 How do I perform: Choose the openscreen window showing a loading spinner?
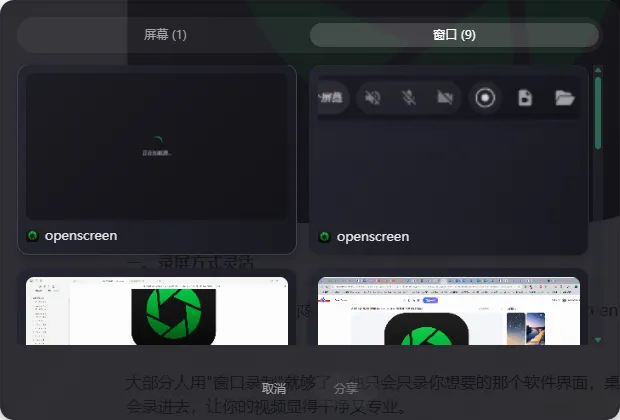(x=157, y=159)
